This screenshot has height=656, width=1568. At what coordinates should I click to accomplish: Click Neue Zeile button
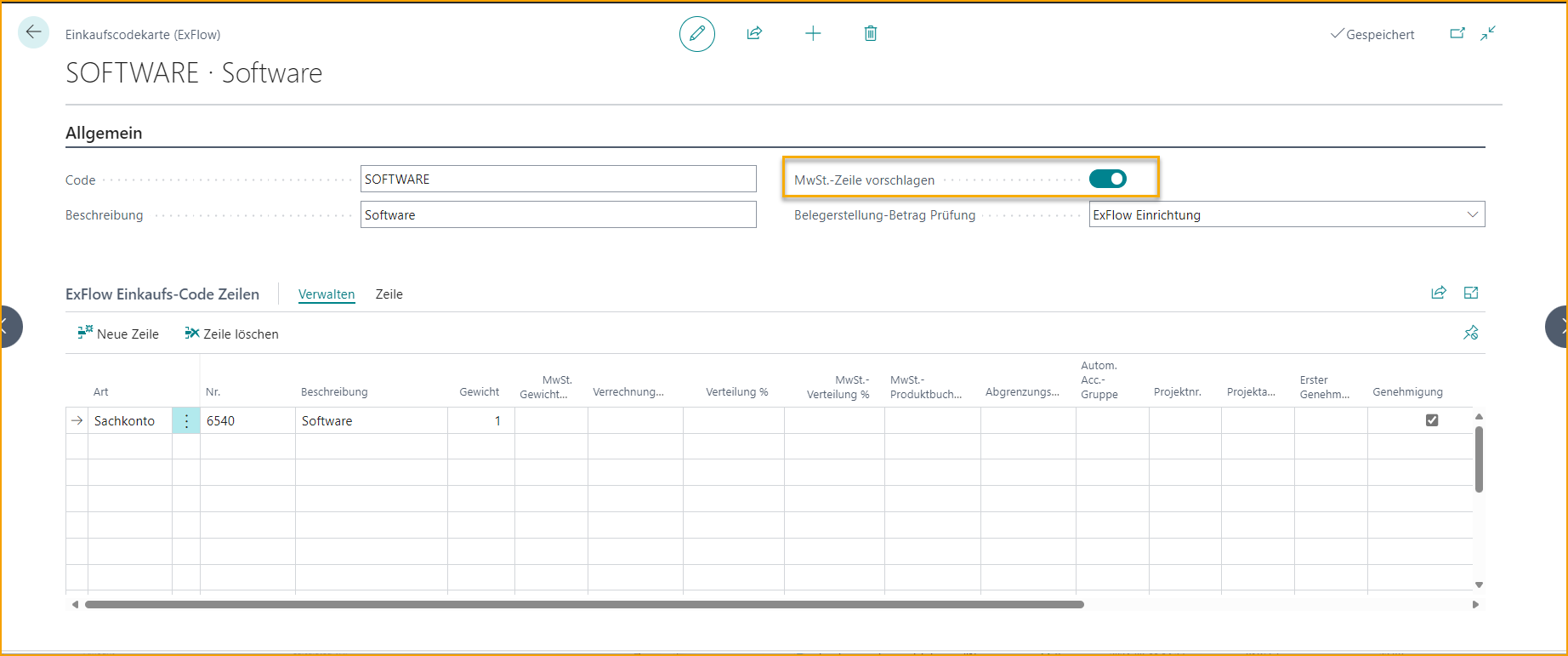(118, 334)
